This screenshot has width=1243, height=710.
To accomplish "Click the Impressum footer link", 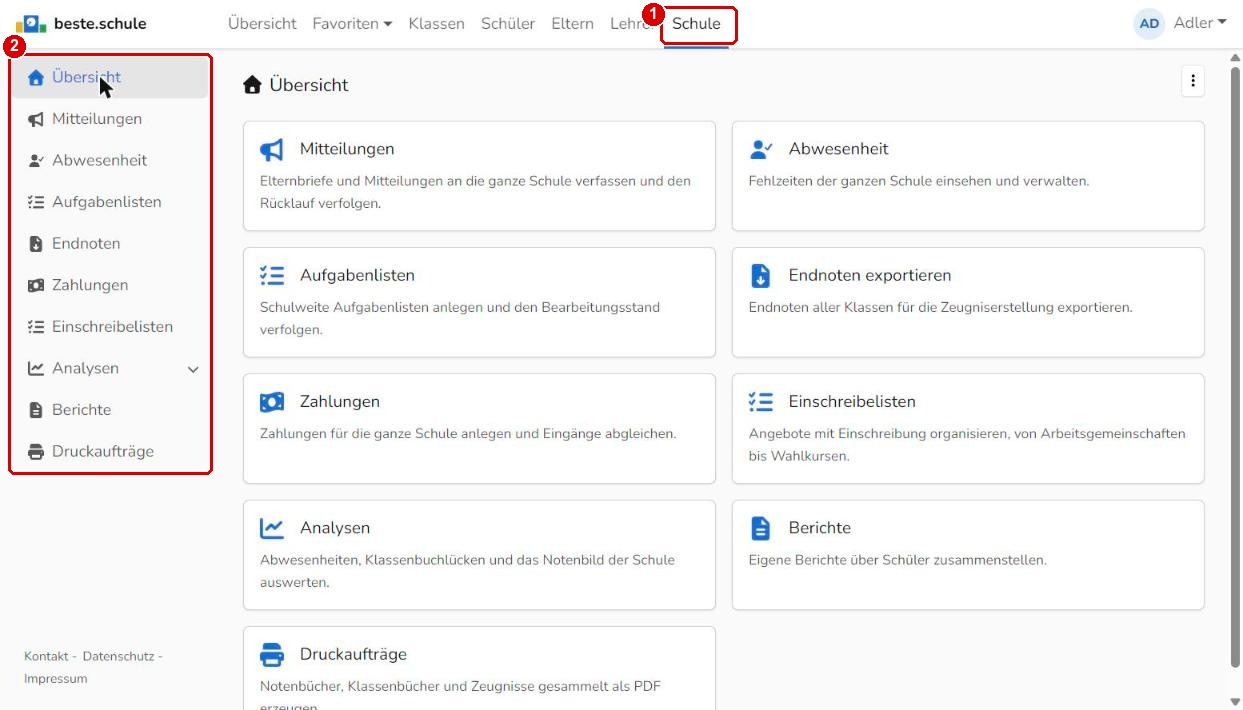I will [x=56, y=679].
